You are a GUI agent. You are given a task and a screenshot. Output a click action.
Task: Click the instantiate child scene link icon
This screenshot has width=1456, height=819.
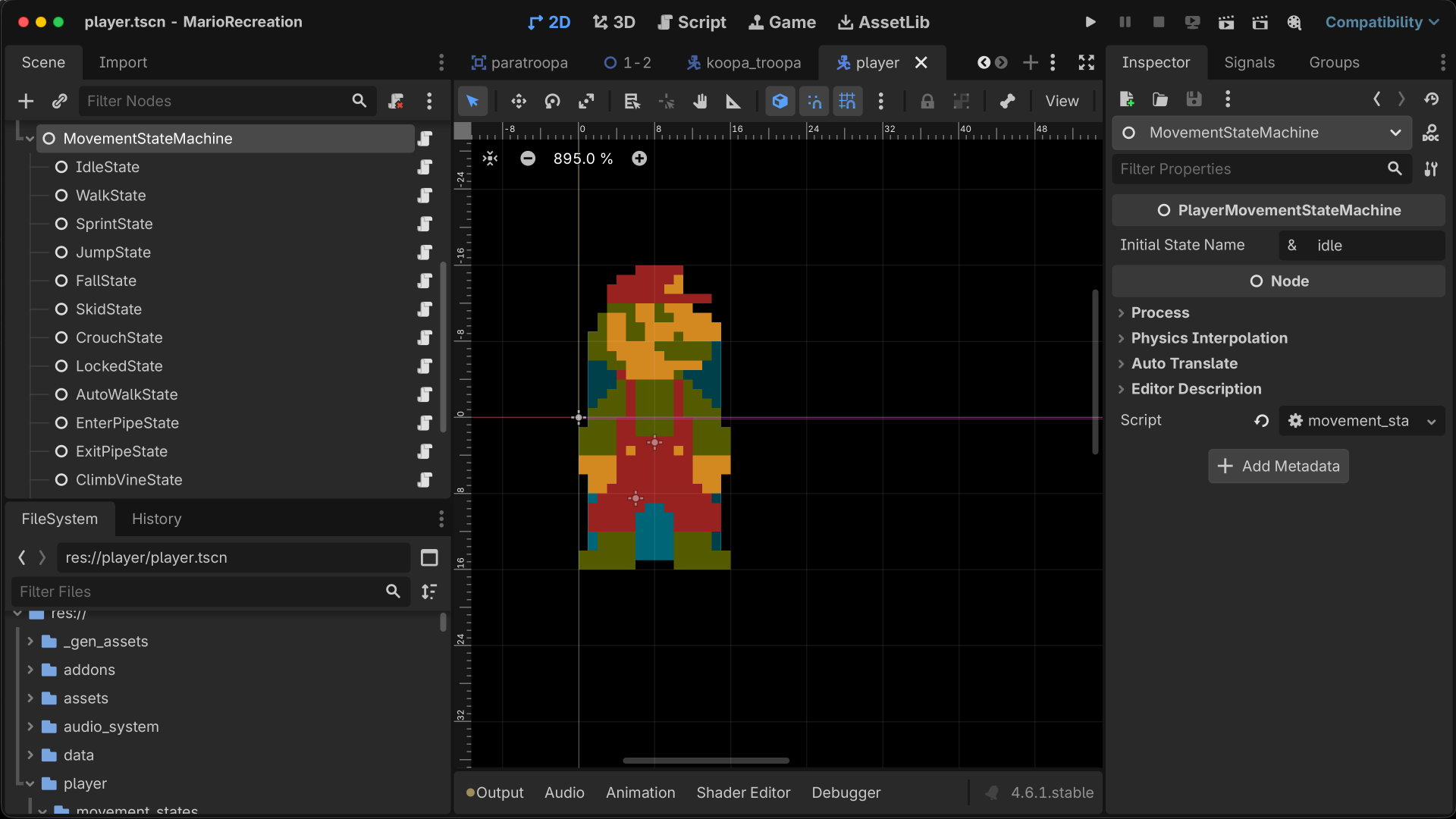(x=59, y=101)
